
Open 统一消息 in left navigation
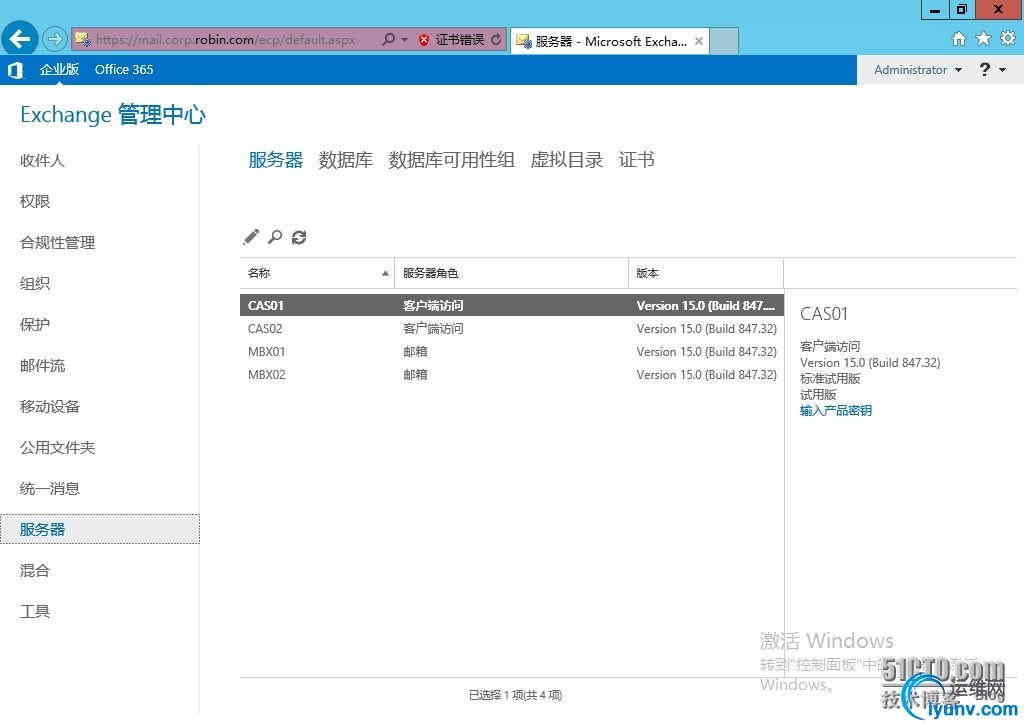pos(50,488)
